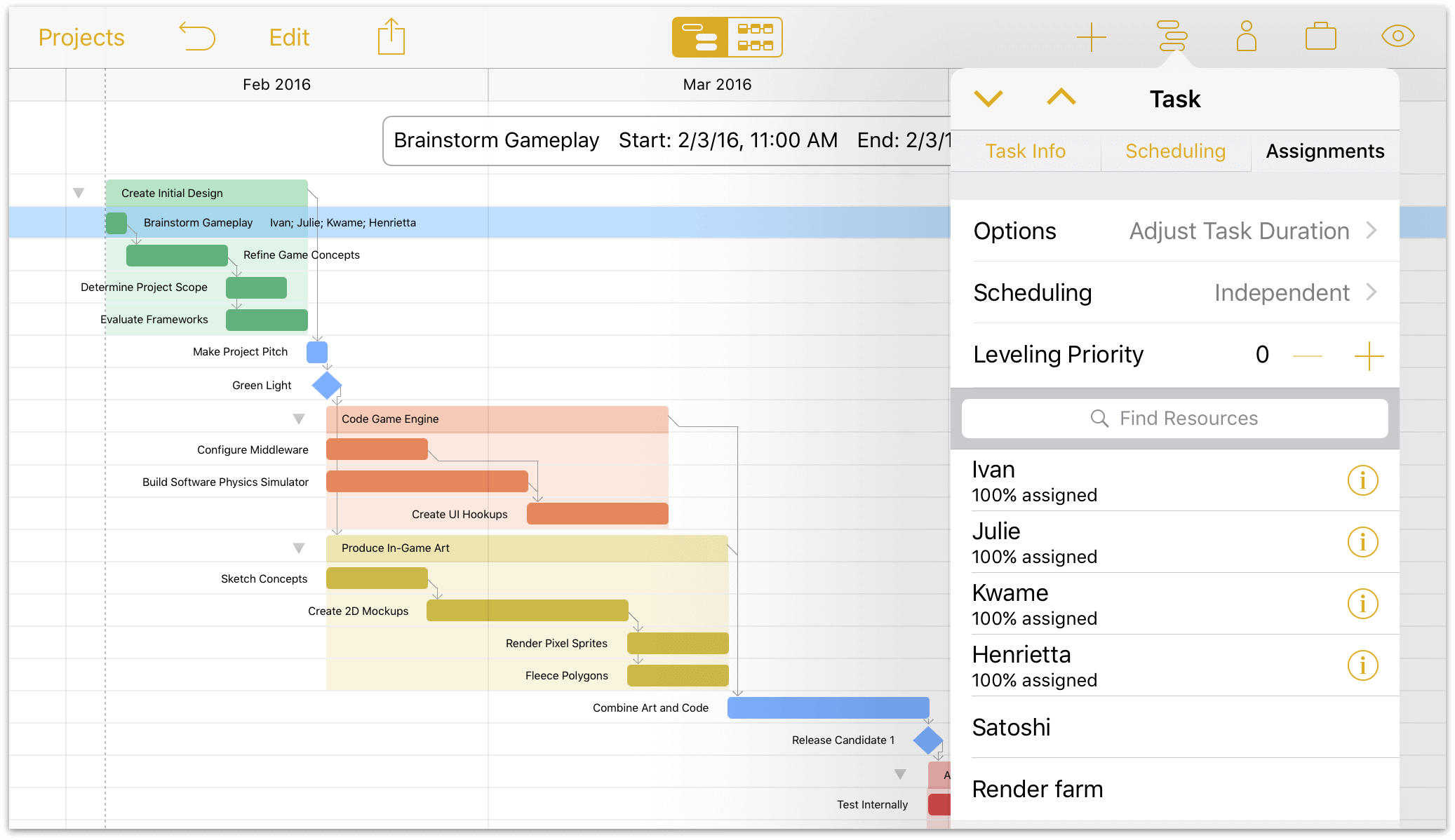Open Options Adjust Task Duration row

pyautogui.click(x=1175, y=231)
